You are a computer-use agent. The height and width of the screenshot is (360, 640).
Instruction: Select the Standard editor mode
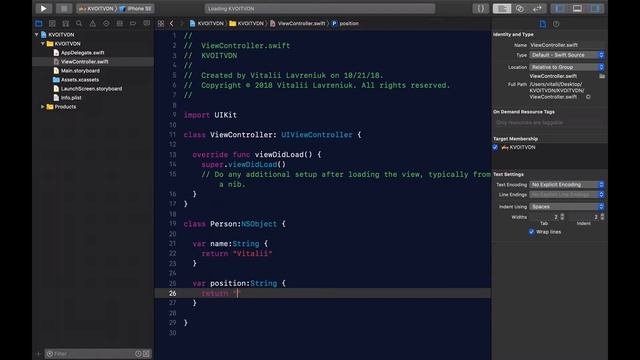coord(502,8)
